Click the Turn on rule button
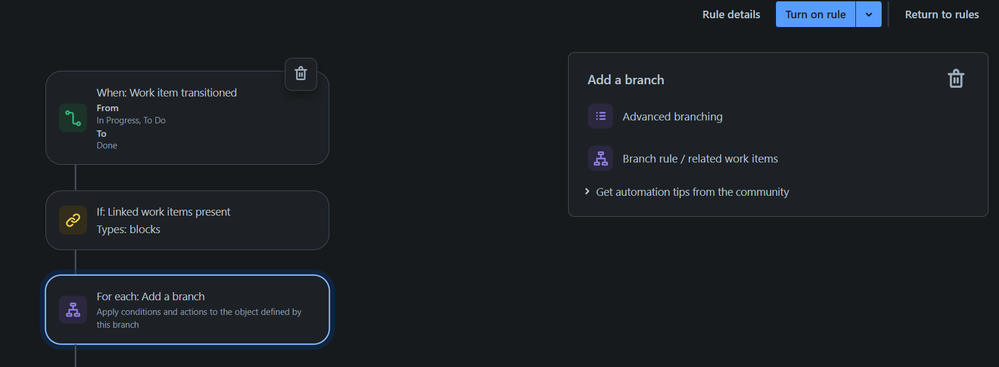999x367 pixels. tap(815, 15)
